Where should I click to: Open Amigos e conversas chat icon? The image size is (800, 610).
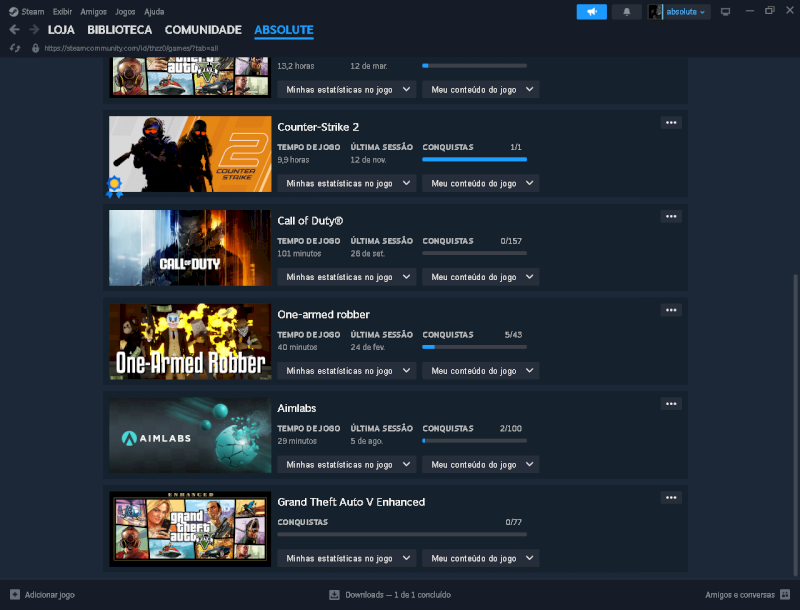point(785,595)
